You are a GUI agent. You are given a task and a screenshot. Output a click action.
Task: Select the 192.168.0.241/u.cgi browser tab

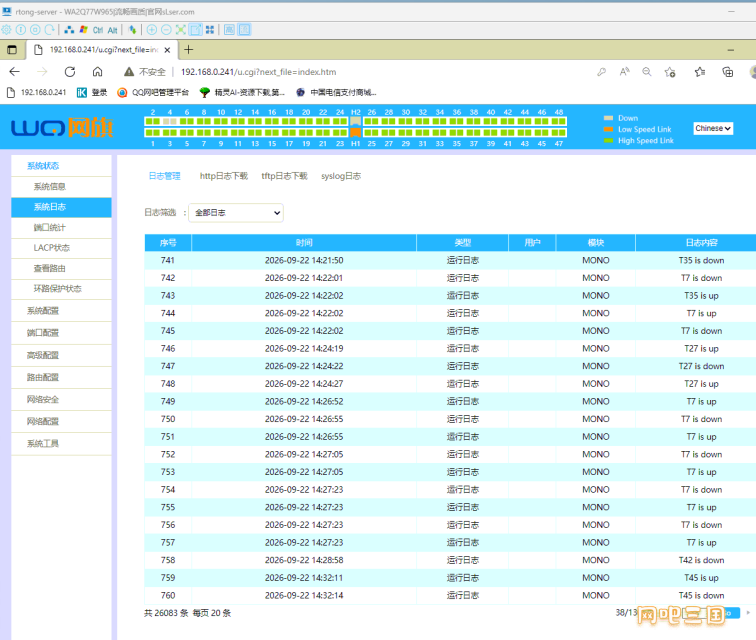(x=102, y=50)
